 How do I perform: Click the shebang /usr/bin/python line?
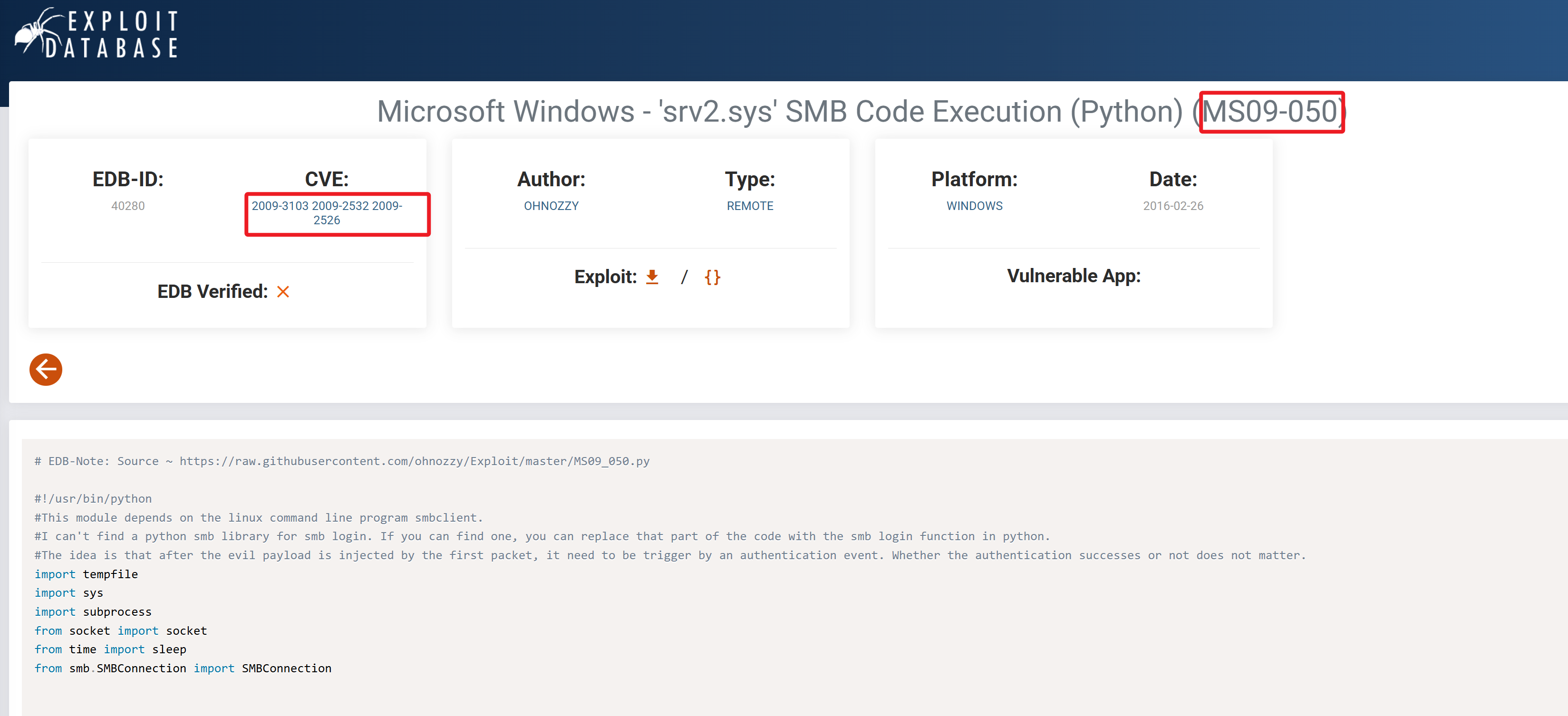point(93,498)
